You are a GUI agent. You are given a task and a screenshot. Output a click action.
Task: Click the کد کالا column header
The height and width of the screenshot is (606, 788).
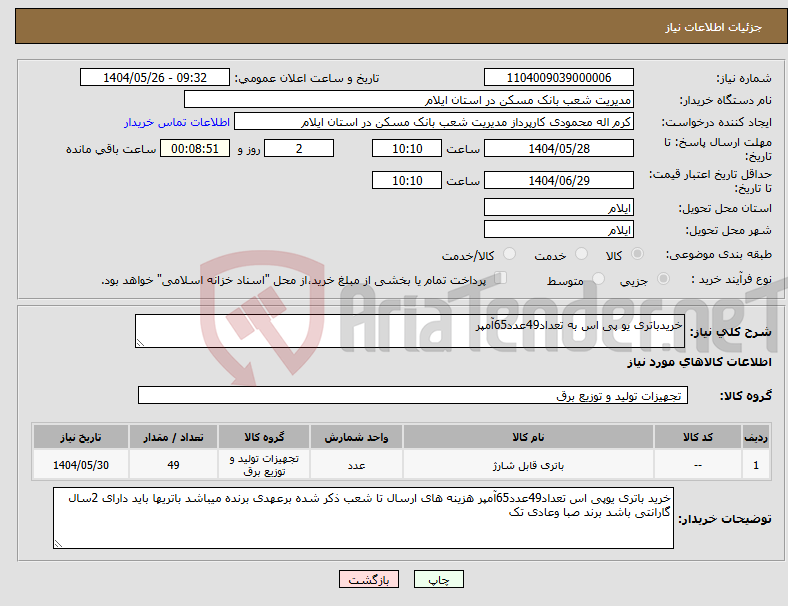pyautogui.click(x=698, y=437)
